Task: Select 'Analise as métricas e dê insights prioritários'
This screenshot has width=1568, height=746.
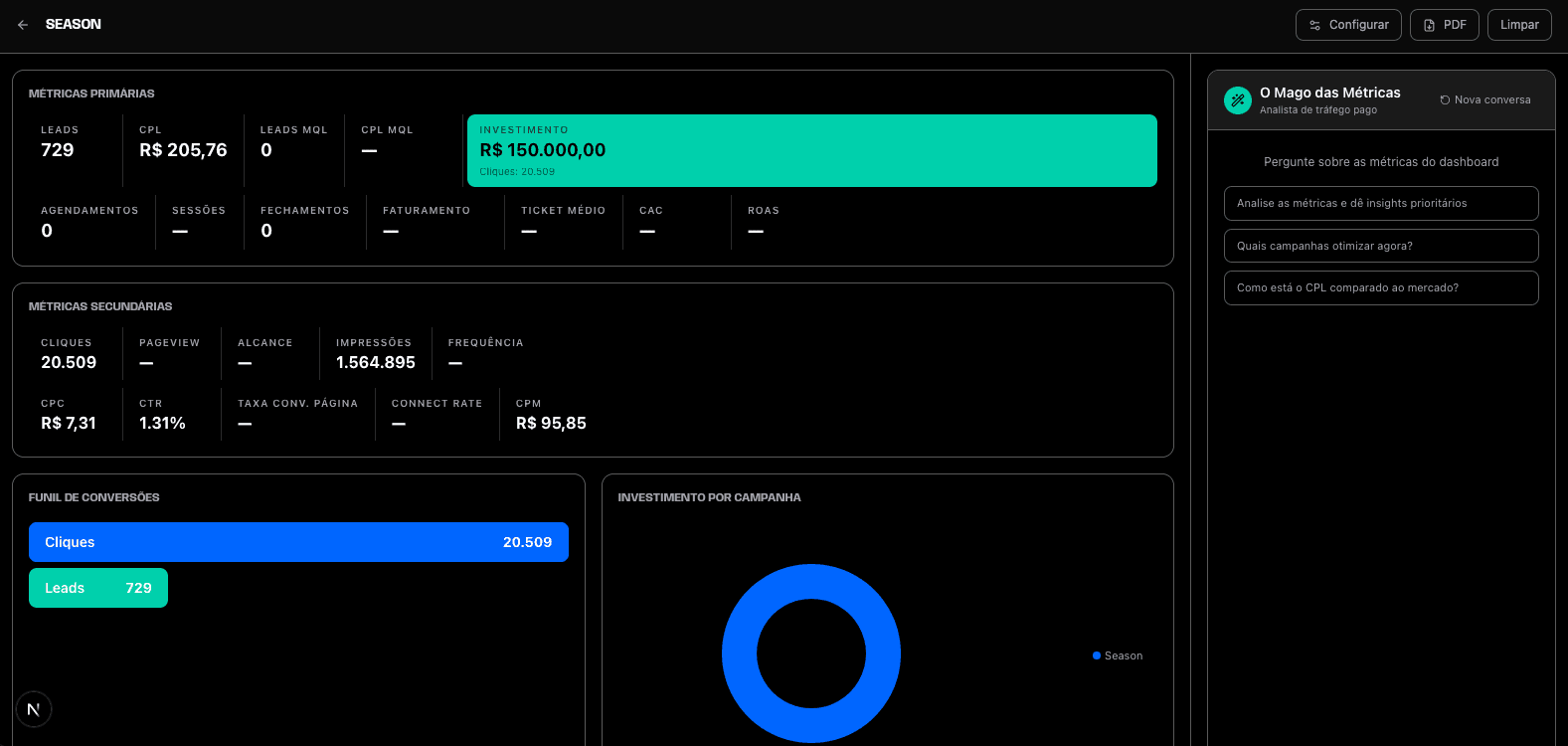Action: point(1381,203)
